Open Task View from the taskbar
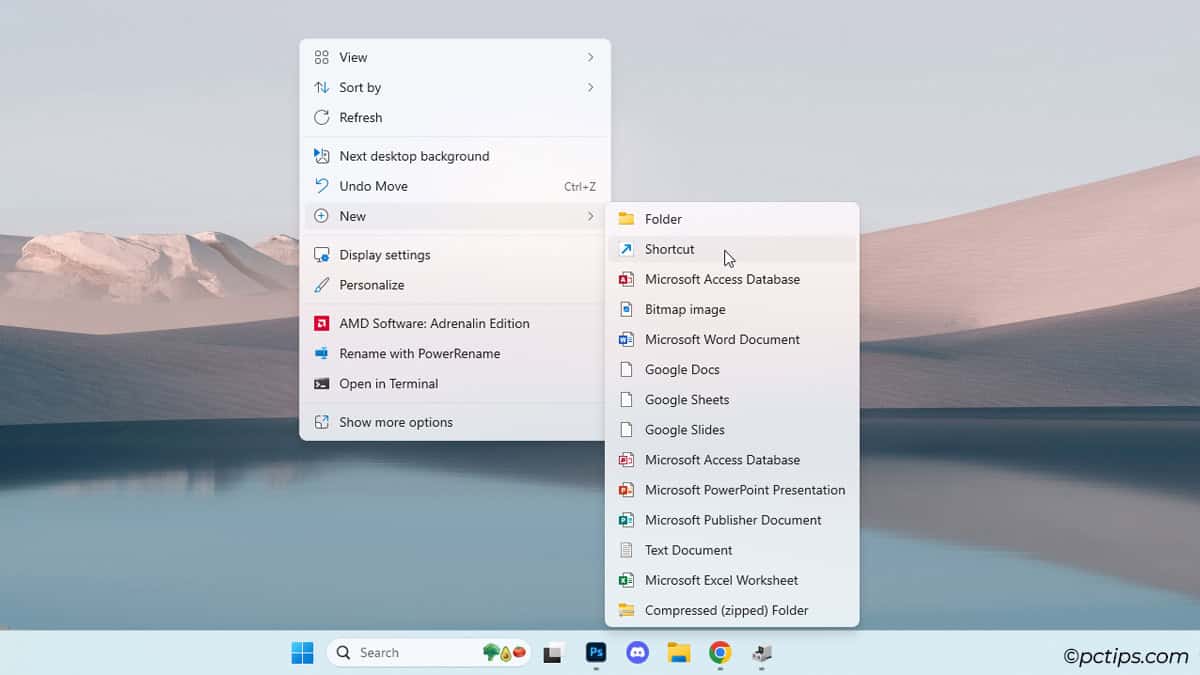The image size is (1200, 675). tap(553, 653)
